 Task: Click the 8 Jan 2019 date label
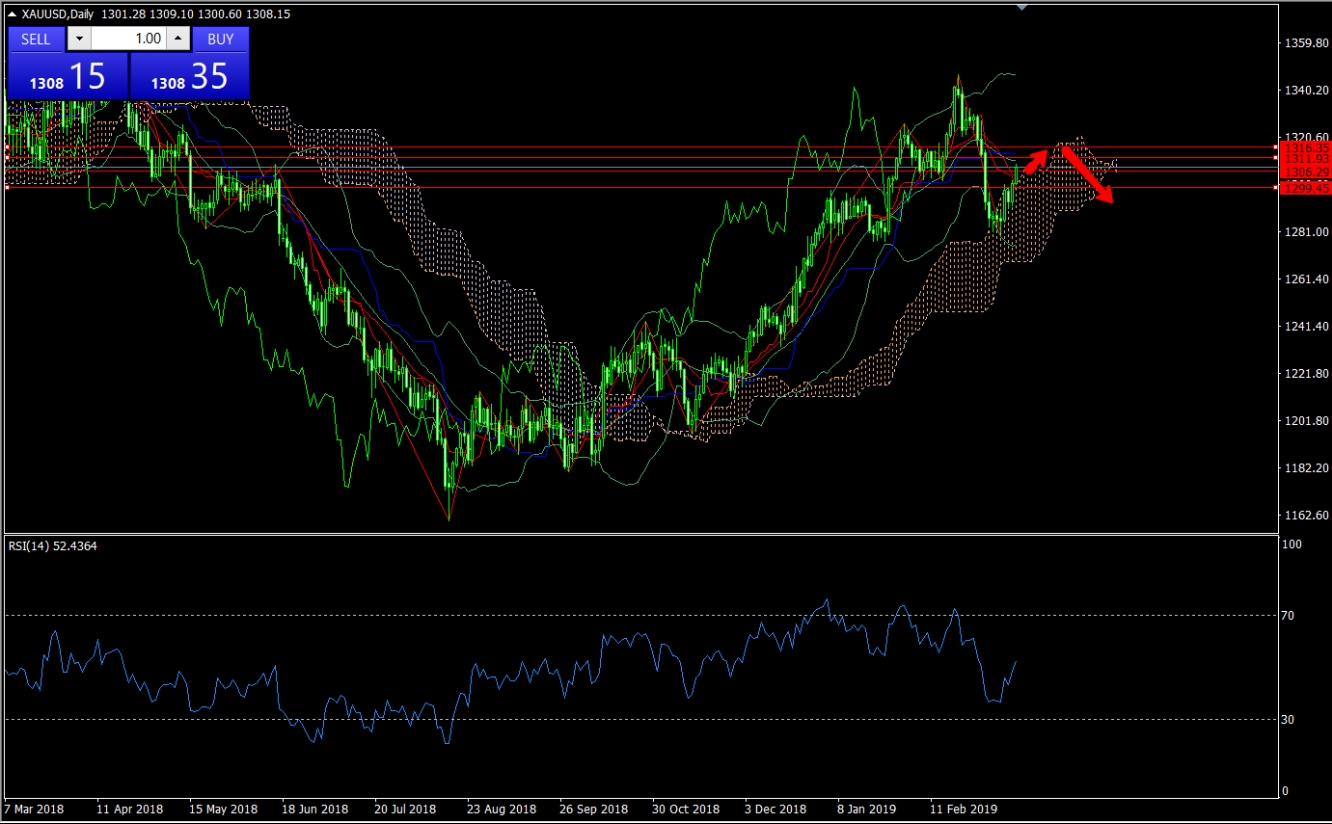[867, 808]
